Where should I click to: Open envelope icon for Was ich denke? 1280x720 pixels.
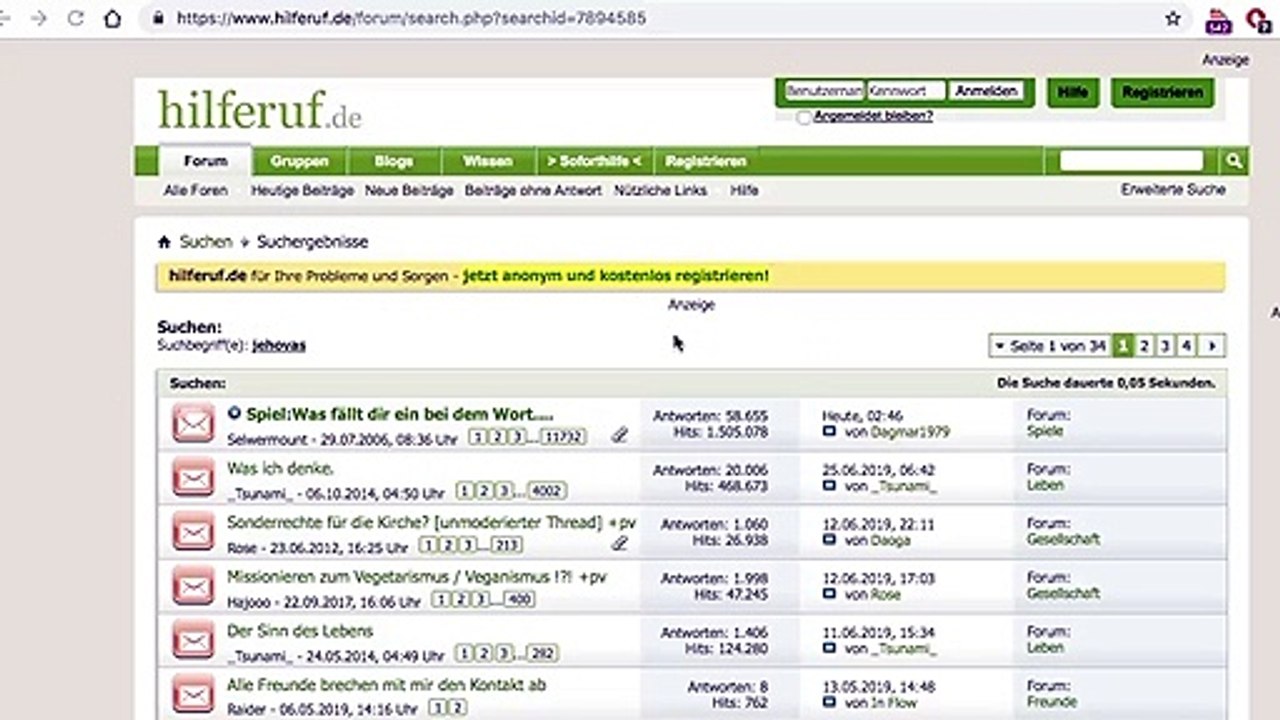coord(193,477)
